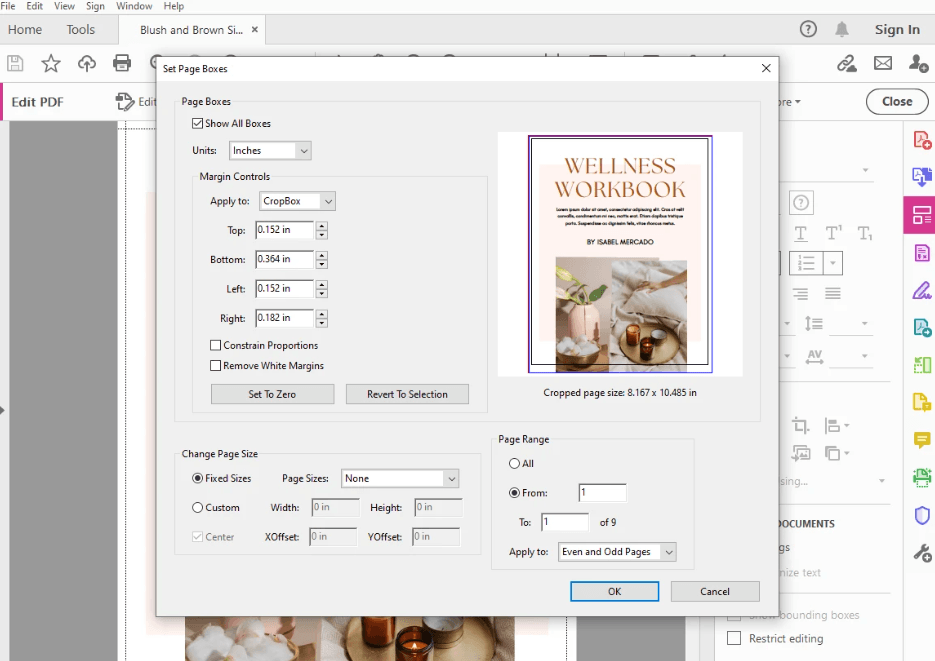The width and height of the screenshot is (935, 661).
Task: Open the Apply to CropBox dropdown
Action: pos(298,200)
